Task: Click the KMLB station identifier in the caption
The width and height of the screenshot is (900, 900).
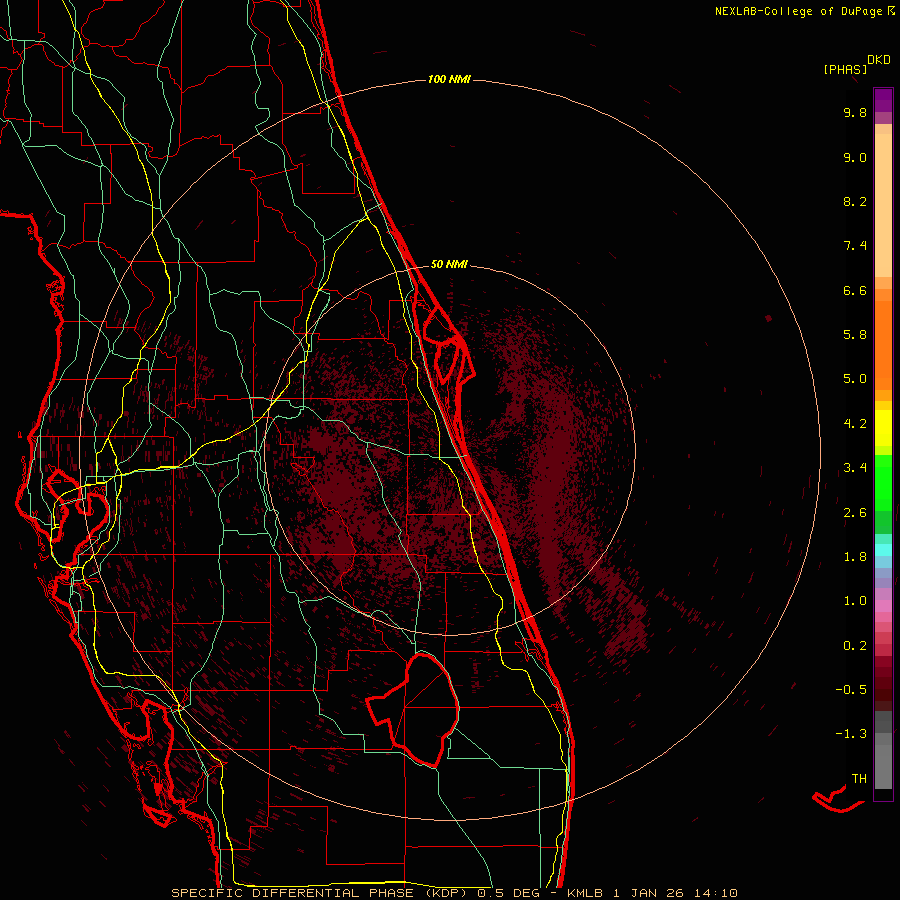Action: [584, 893]
